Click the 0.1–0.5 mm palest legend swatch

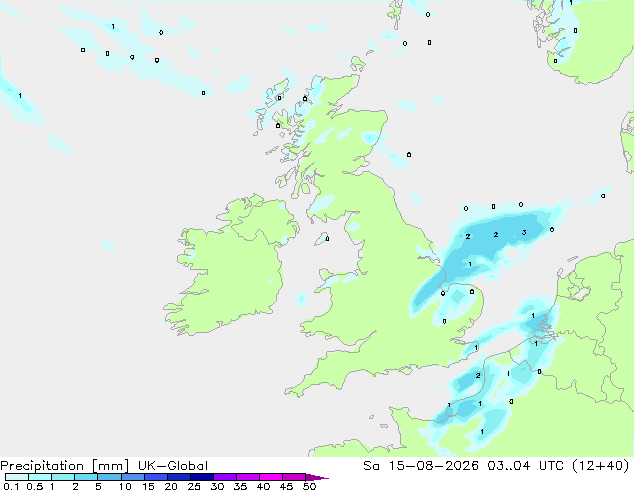click(17, 477)
